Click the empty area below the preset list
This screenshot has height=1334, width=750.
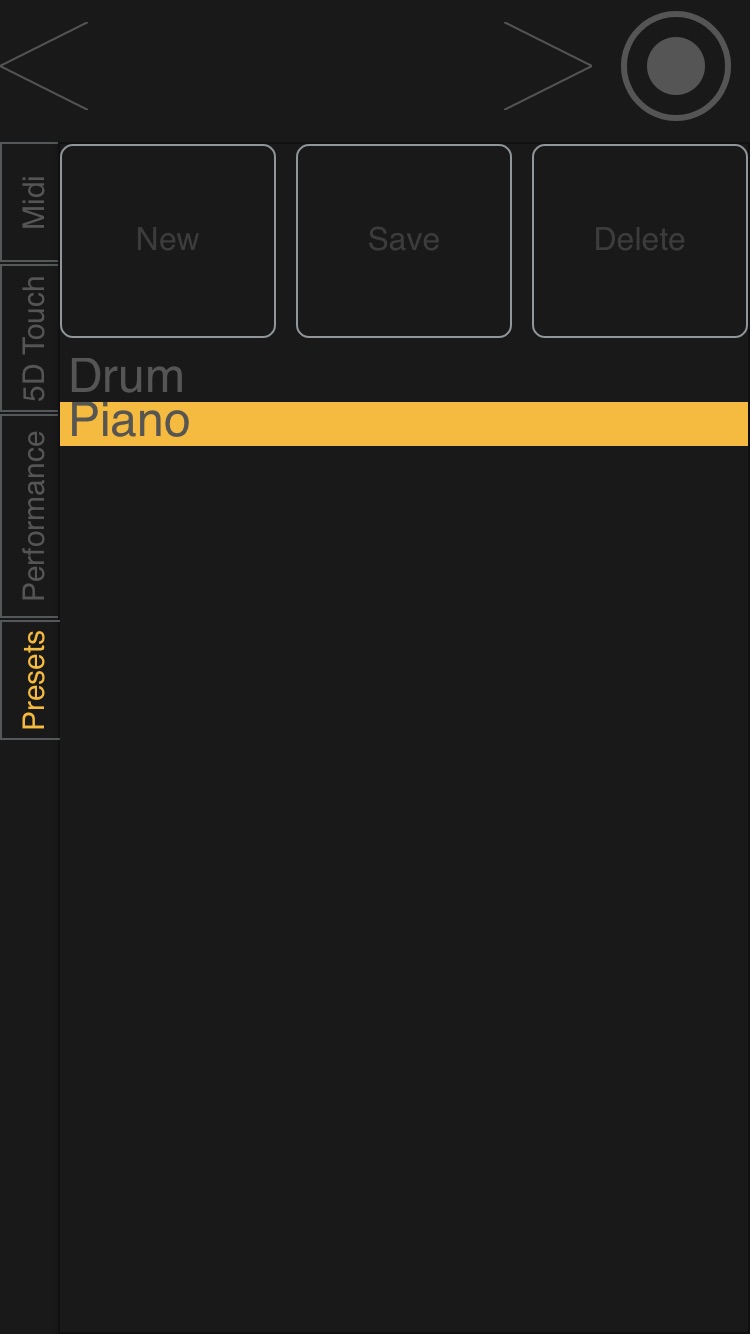[x=404, y=850]
